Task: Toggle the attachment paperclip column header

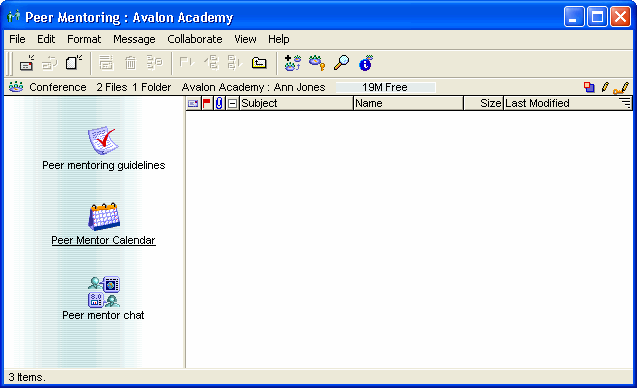Action: pyautogui.click(x=219, y=104)
